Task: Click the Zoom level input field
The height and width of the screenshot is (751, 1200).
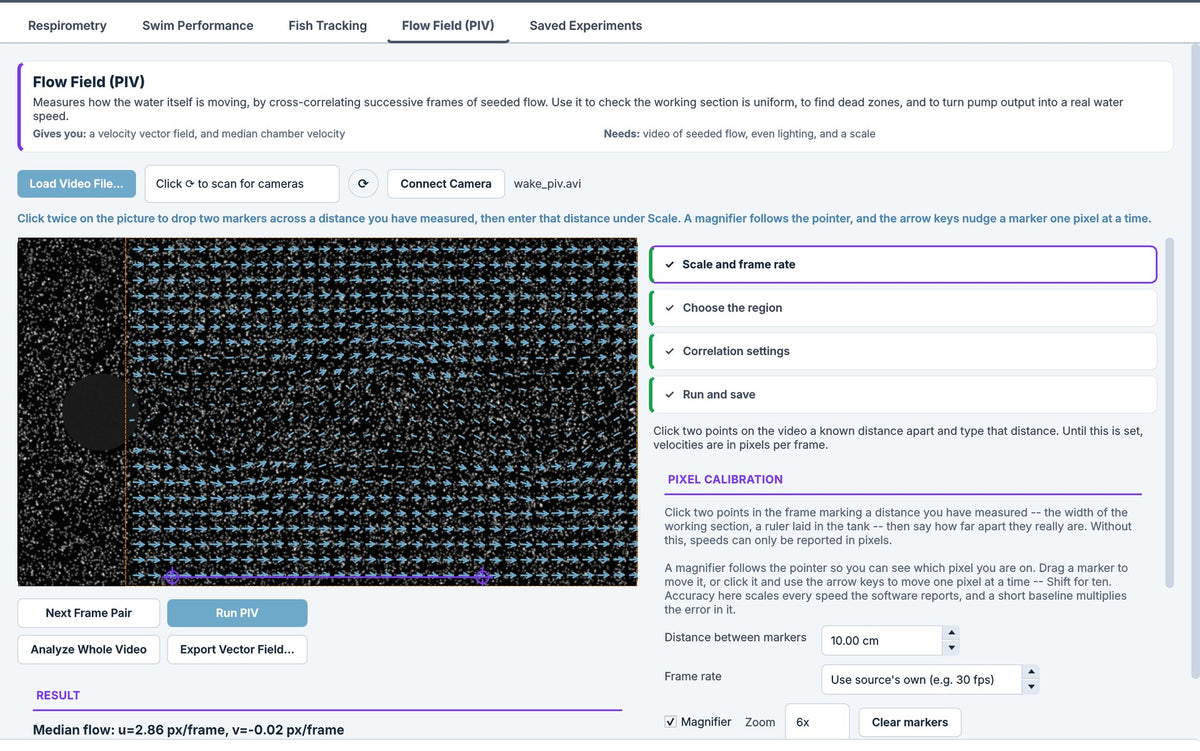Action: tap(817, 722)
